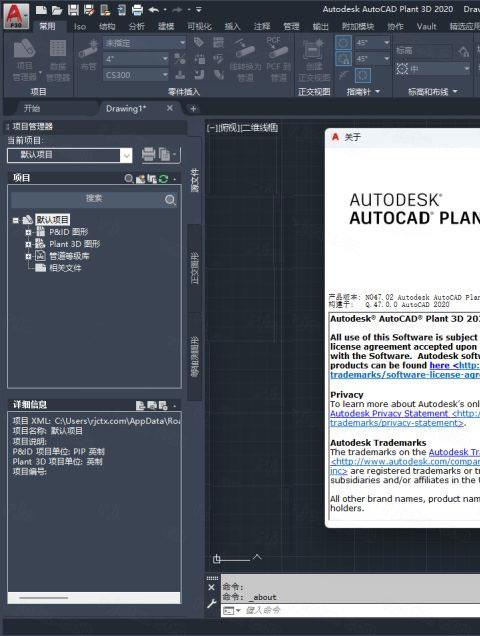Switch to the 协作 ribbon tab
This screenshot has width=480, height=636.
(x=395, y=27)
